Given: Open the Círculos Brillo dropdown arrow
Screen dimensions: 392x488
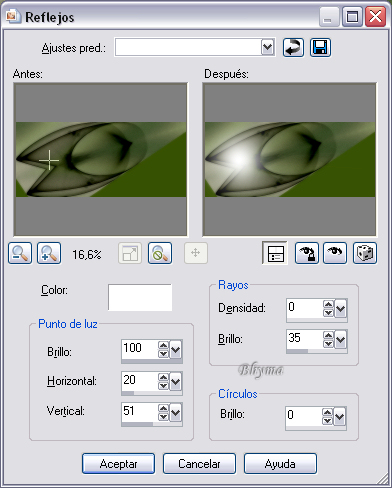Looking at the screenshot, I should tap(340, 416).
